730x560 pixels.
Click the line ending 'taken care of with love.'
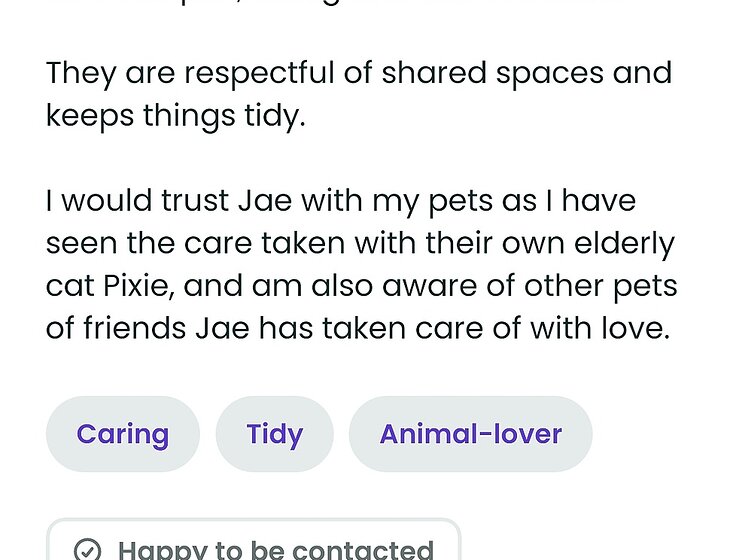[x=357, y=328]
